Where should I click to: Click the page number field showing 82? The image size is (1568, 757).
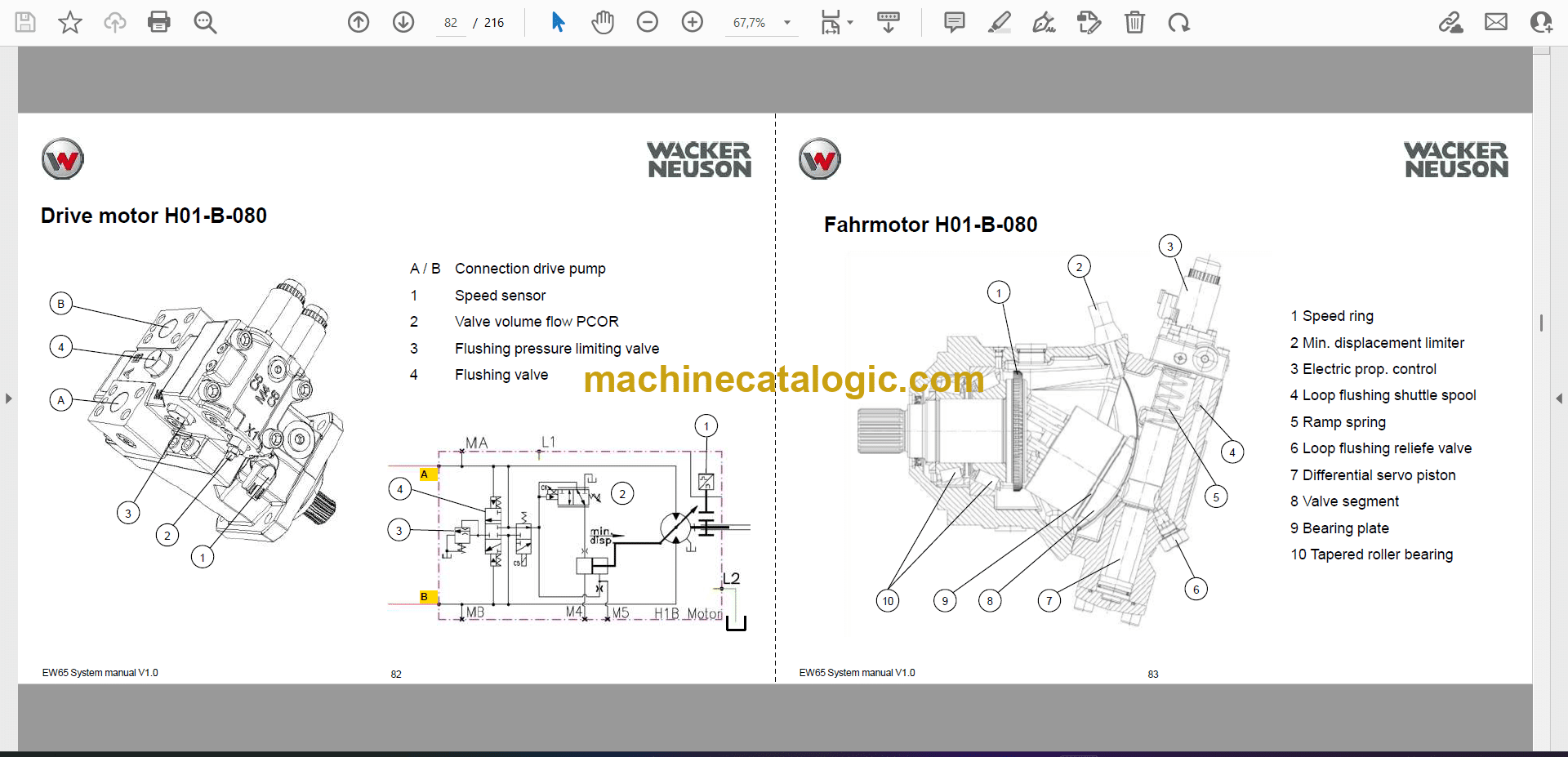(451, 23)
